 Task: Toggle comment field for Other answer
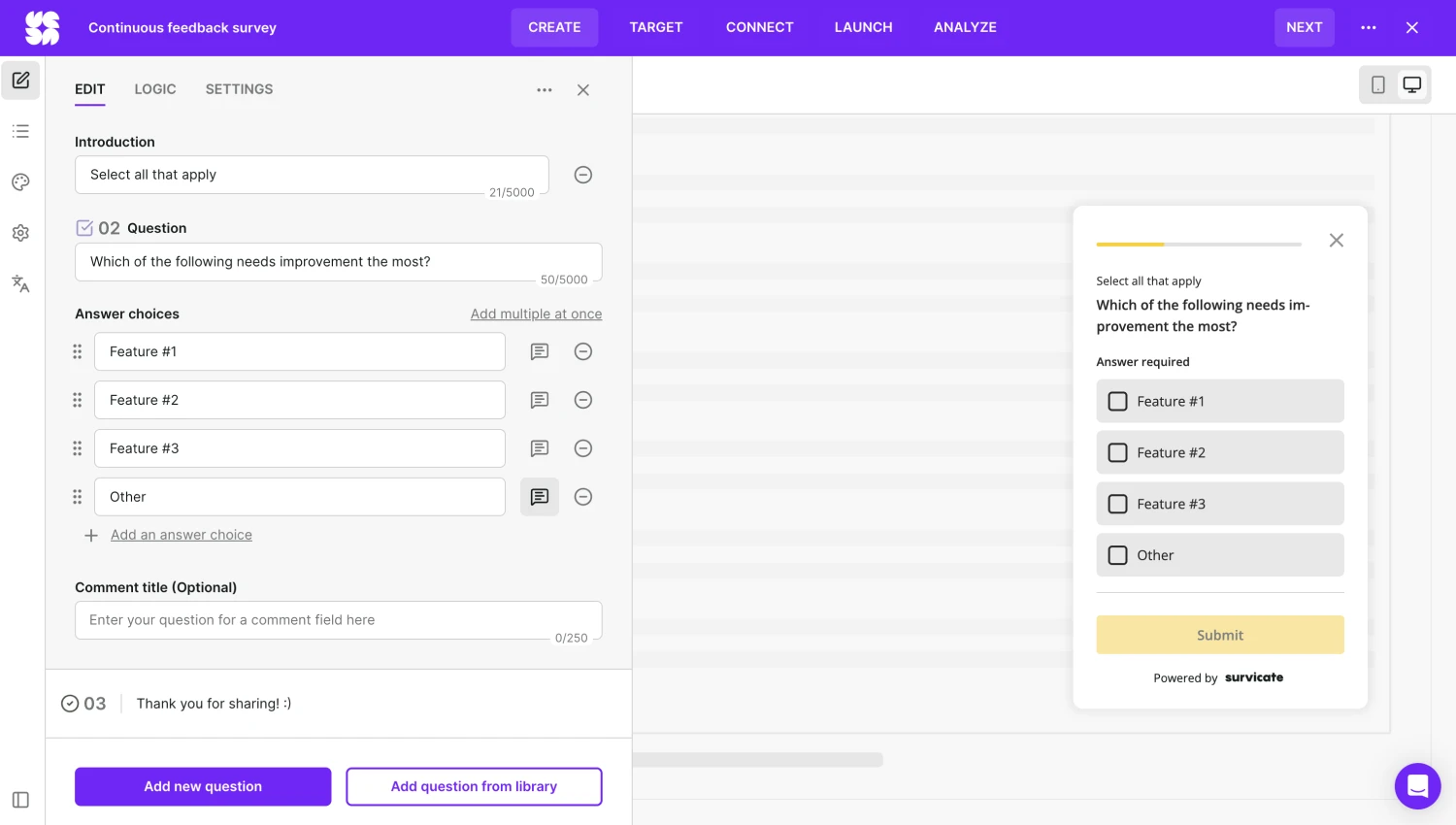540,497
